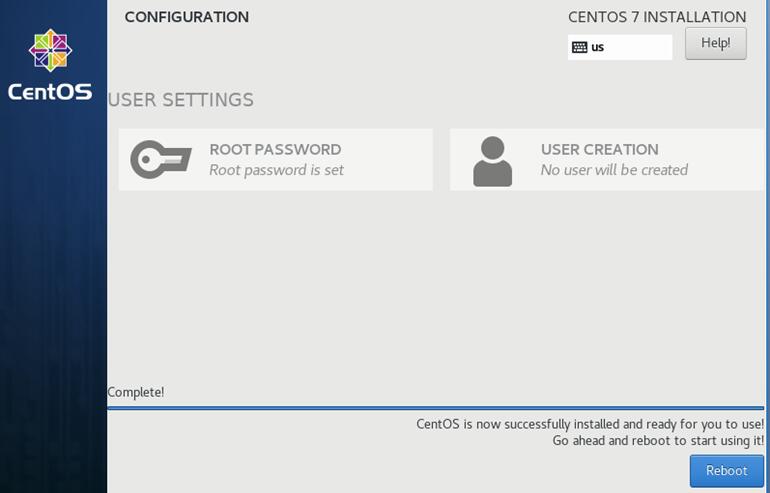Click the CENTOS 7 INSTALLATION title
Viewport: 770px width, 493px height.
point(657,17)
